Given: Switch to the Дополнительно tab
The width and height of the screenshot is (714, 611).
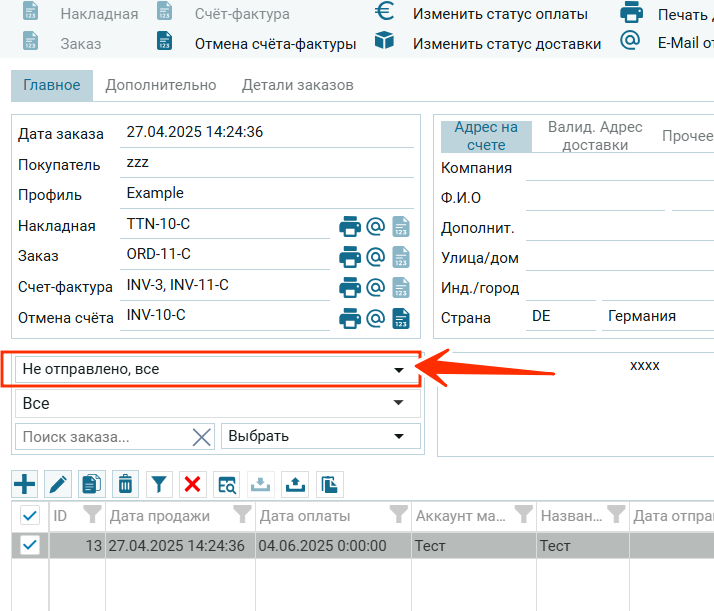Looking at the screenshot, I should click(161, 86).
